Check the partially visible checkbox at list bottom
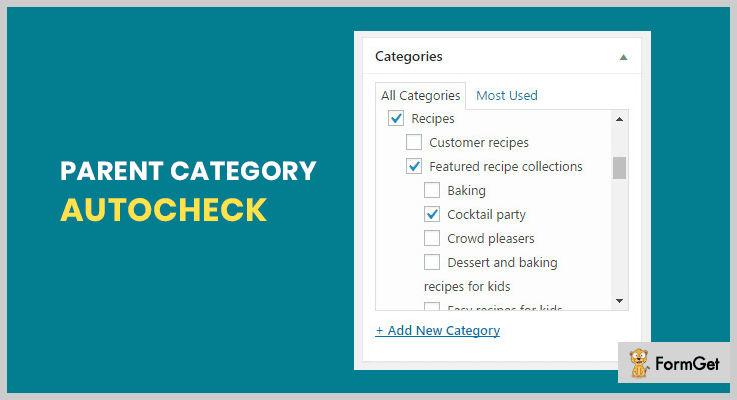This screenshot has height=400, width=737. (x=431, y=306)
